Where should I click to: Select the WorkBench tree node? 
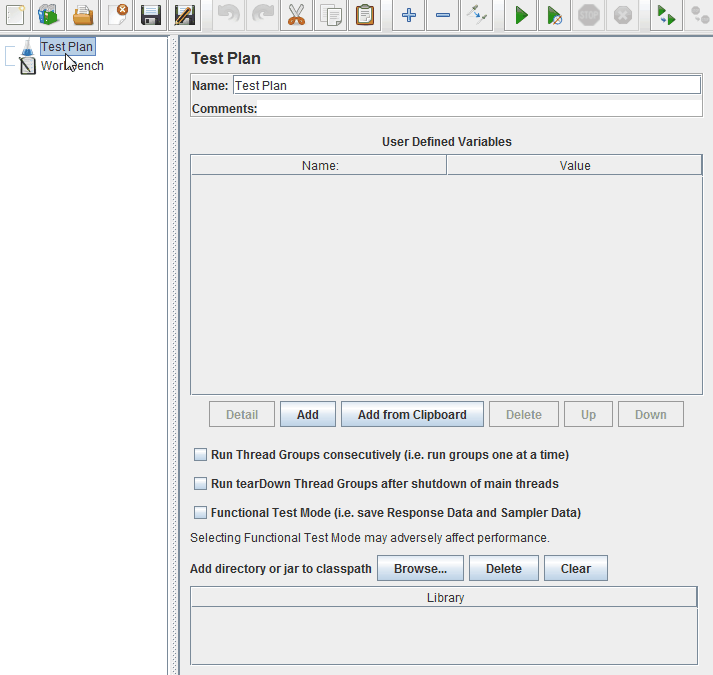click(x=72, y=66)
